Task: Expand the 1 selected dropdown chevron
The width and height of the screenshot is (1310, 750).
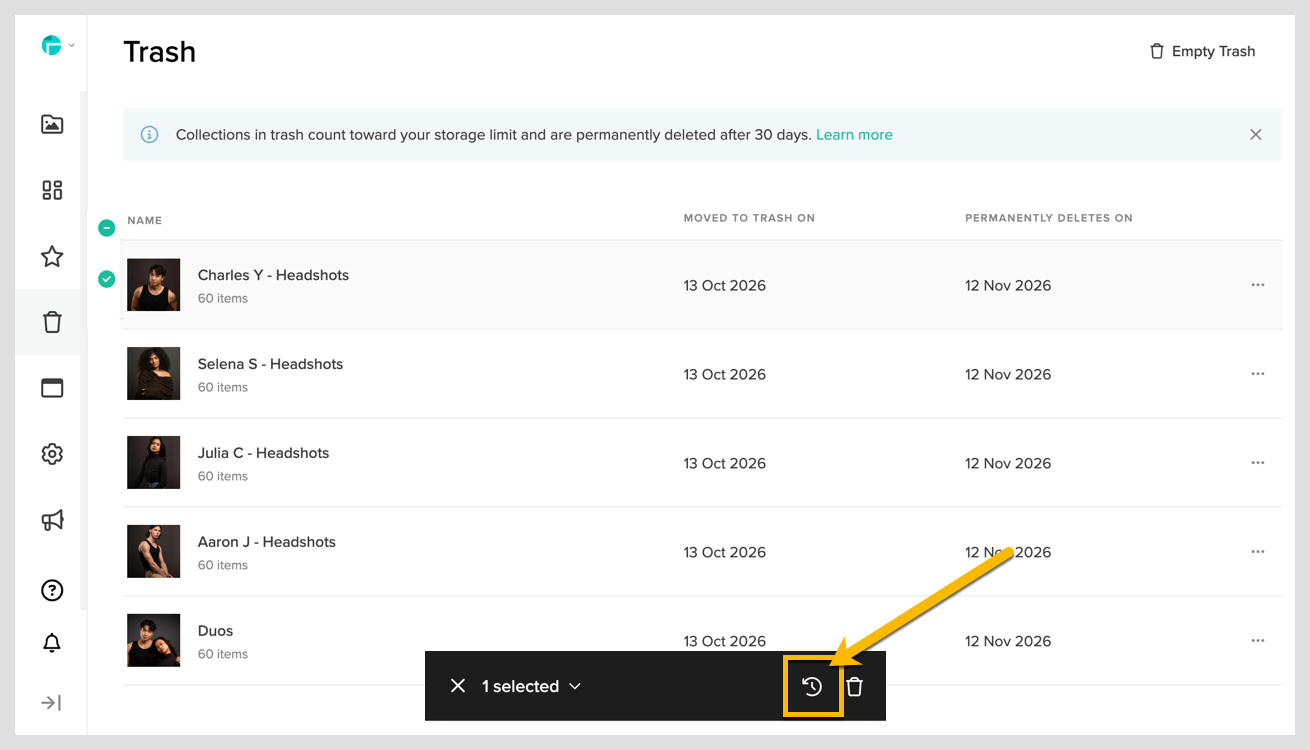Action: [575, 686]
